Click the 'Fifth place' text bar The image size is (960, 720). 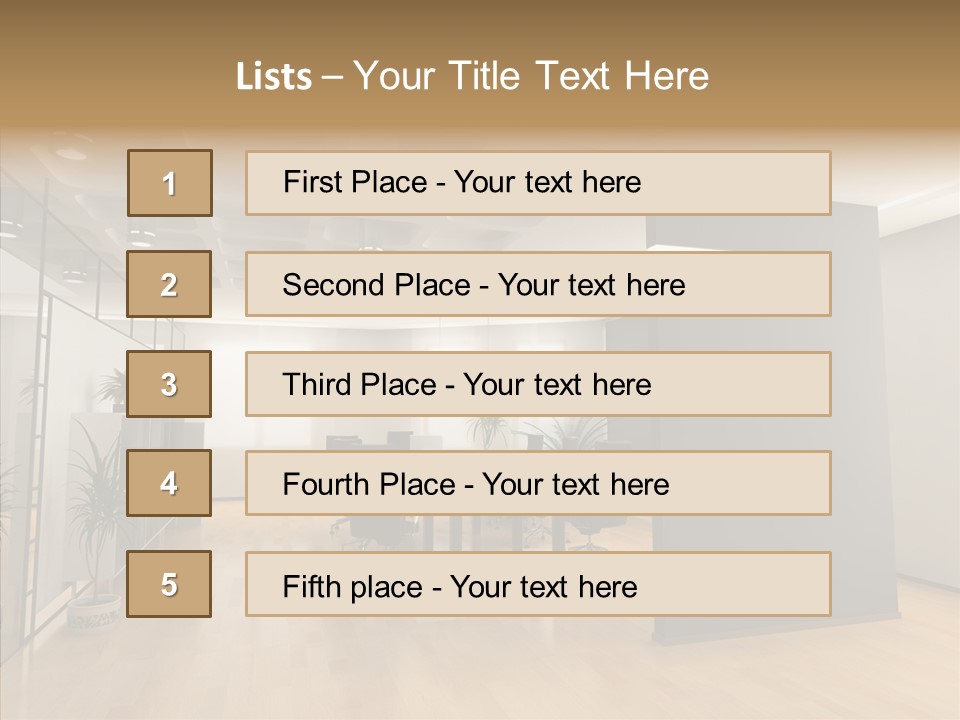(538, 584)
